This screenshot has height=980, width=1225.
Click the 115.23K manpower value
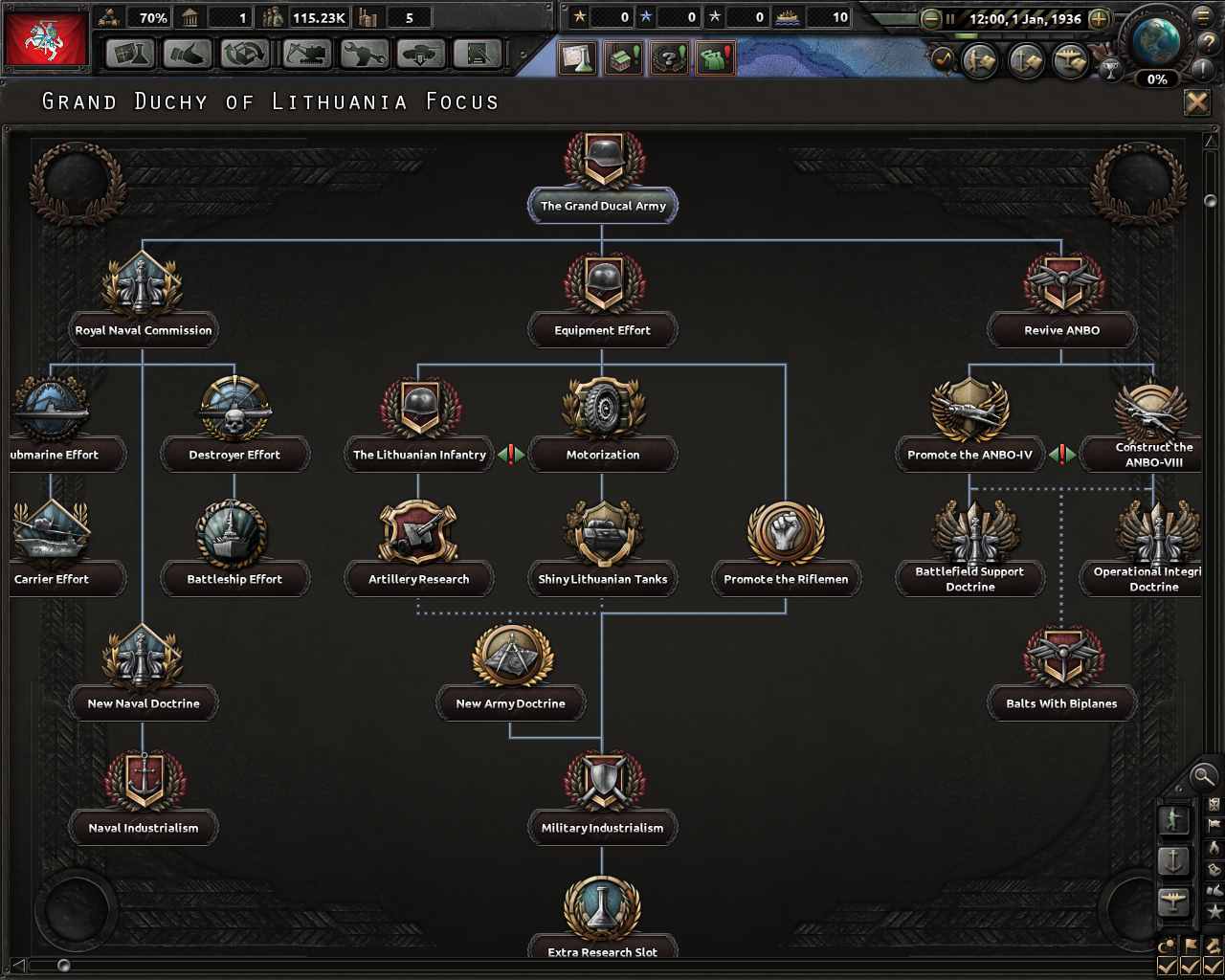(319, 17)
